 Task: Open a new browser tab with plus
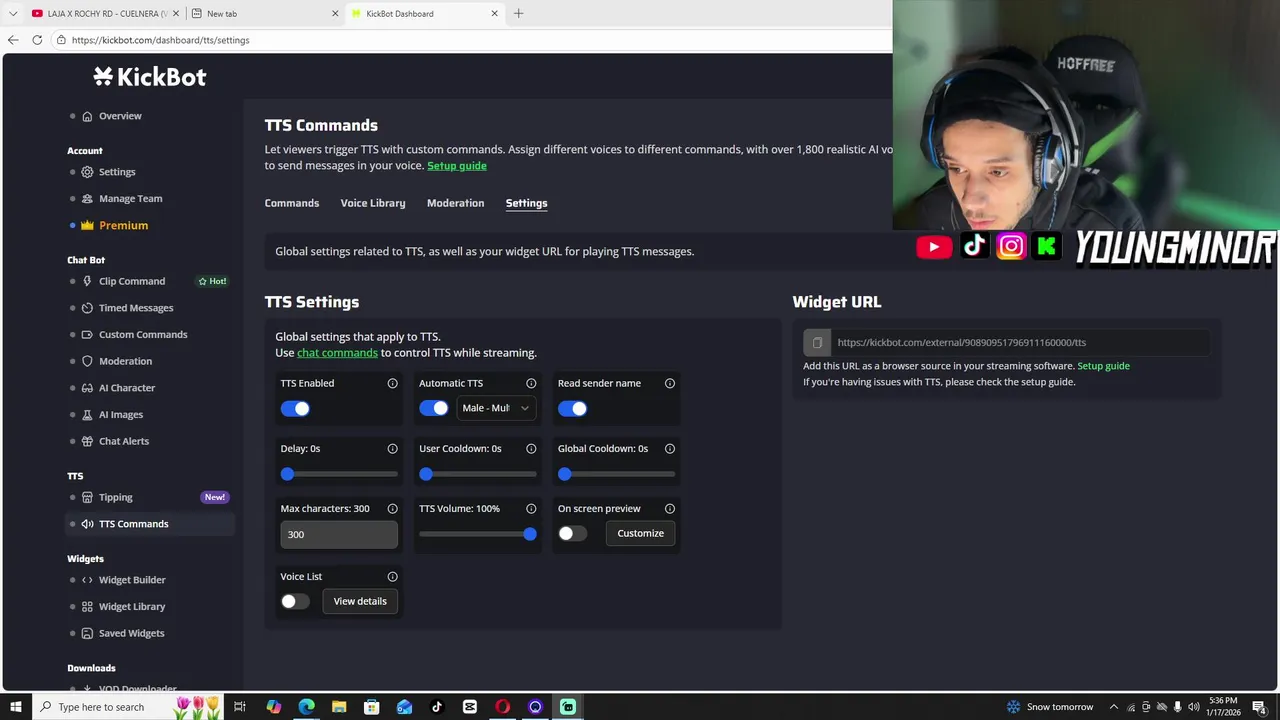coord(518,14)
